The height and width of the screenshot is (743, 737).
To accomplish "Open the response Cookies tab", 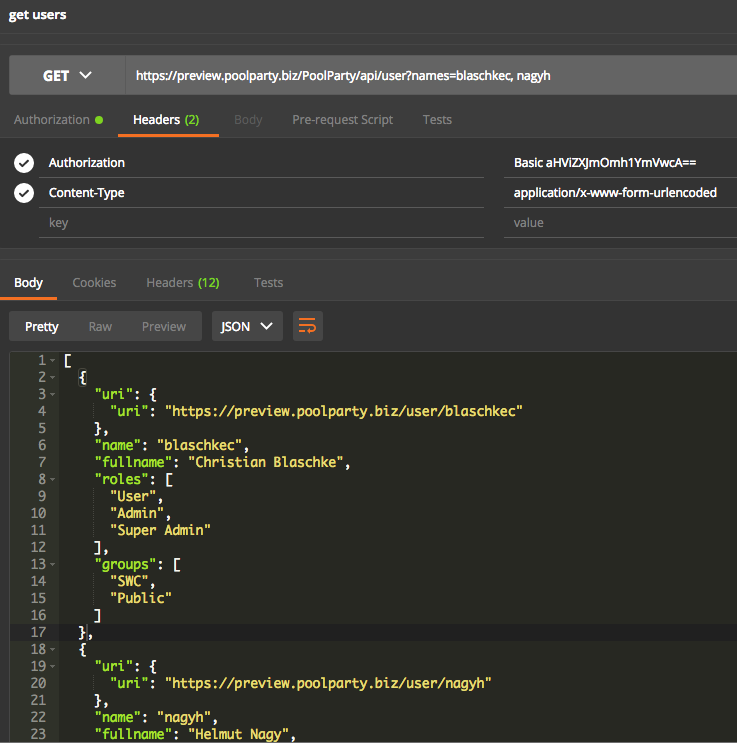I will (94, 283).
